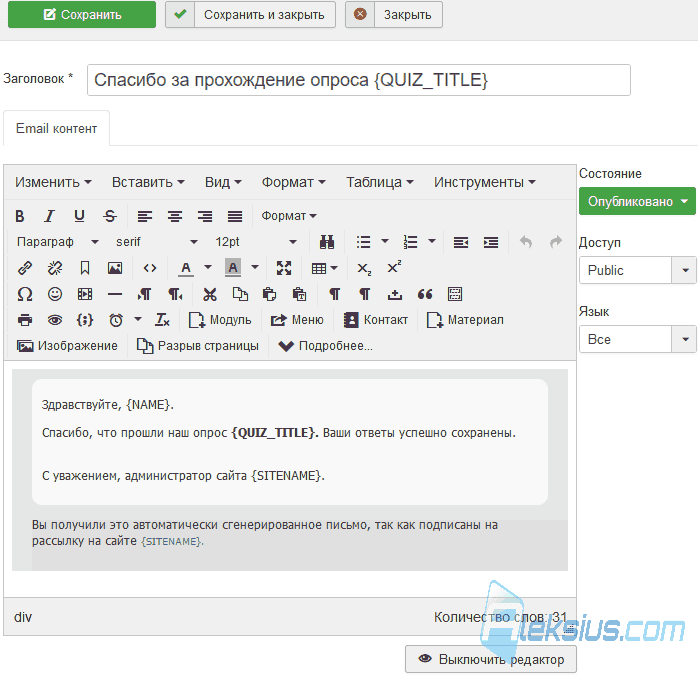698x675 pixels.
Task: Undo the last action
Action: 526,242
